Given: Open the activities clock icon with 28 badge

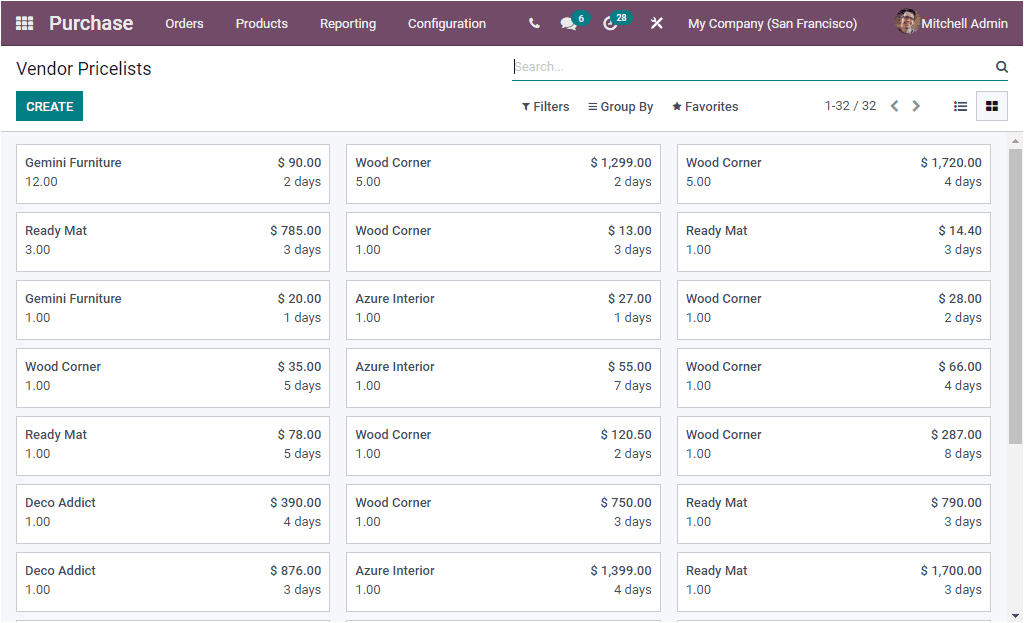Looking at the screenshot, I should (608, 22).
